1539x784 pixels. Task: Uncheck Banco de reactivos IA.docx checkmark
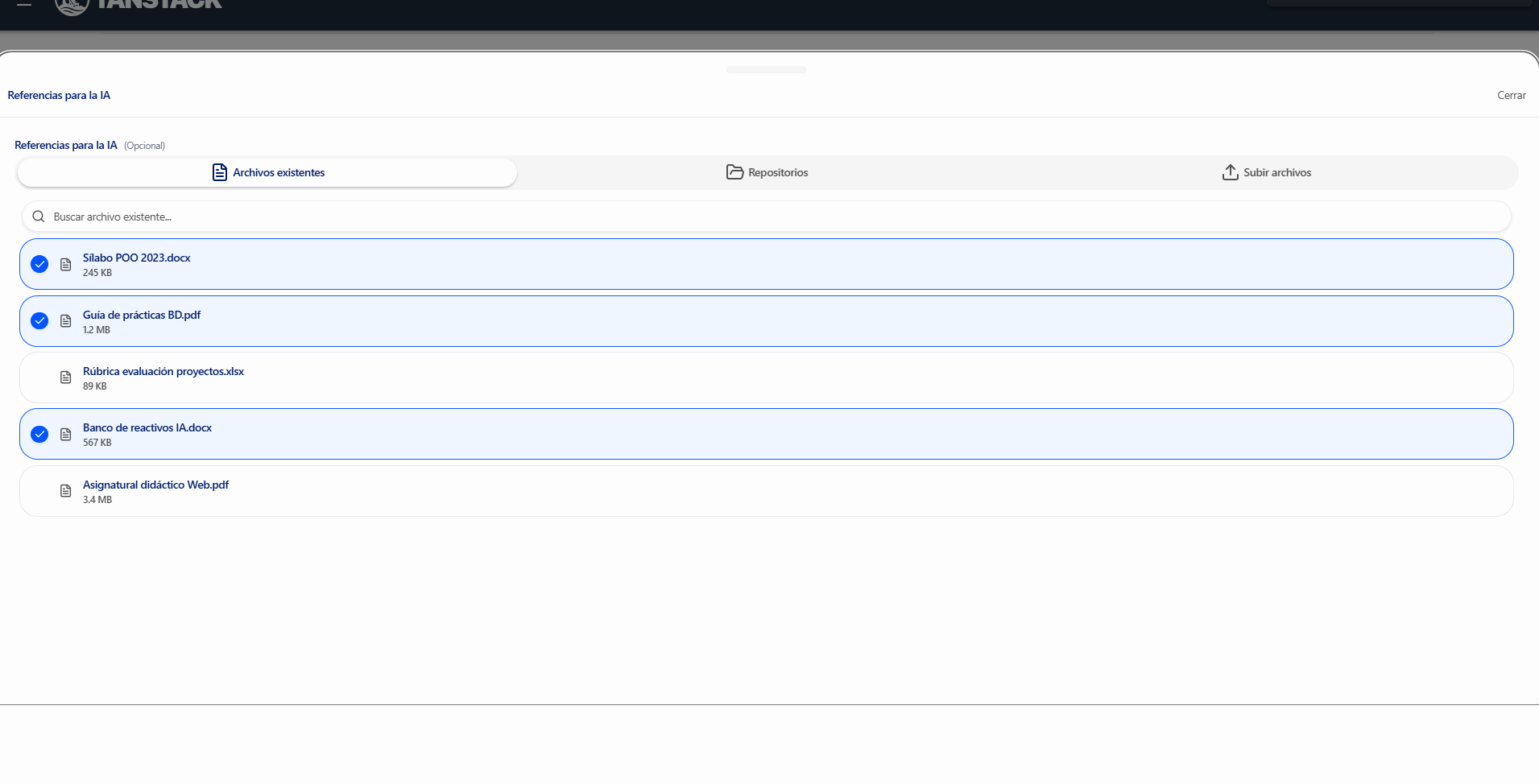(x=39, y=435)
